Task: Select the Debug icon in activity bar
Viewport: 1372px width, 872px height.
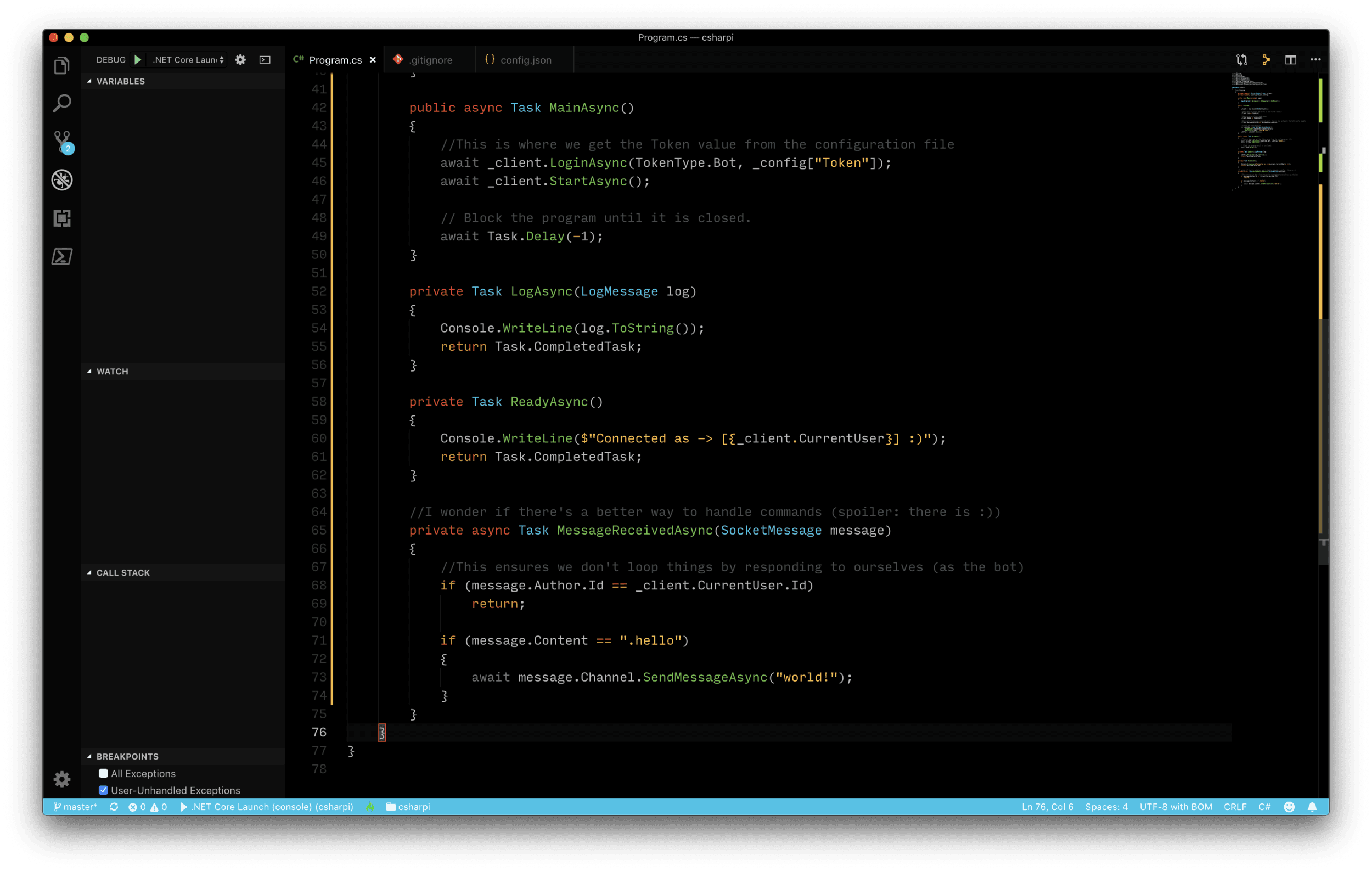Action: pyautogui.click(x=61, y=181)
